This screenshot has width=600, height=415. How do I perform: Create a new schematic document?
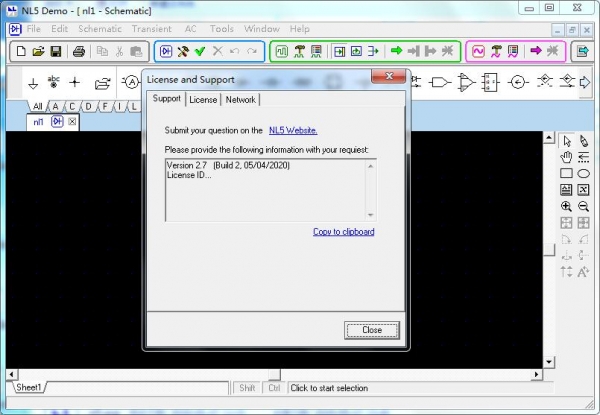pos(21,51)
